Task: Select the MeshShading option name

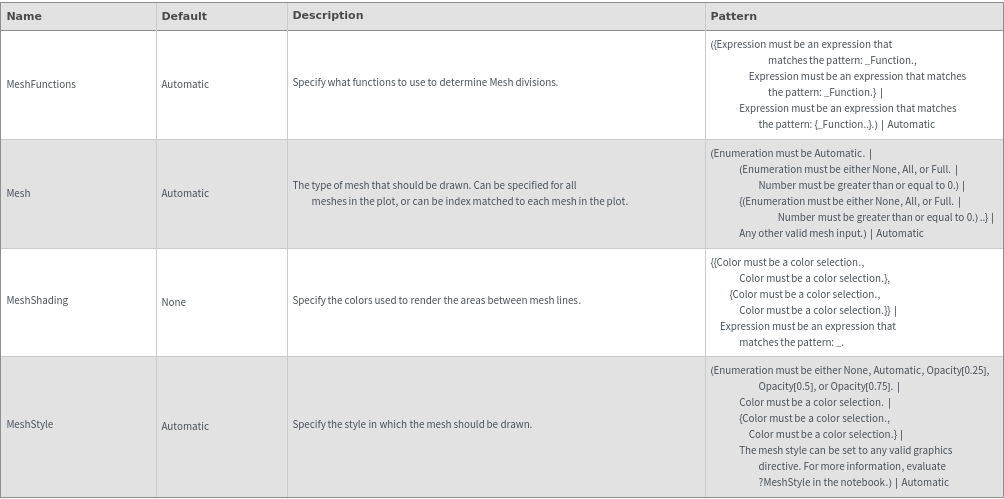Action: click(37, 301)
